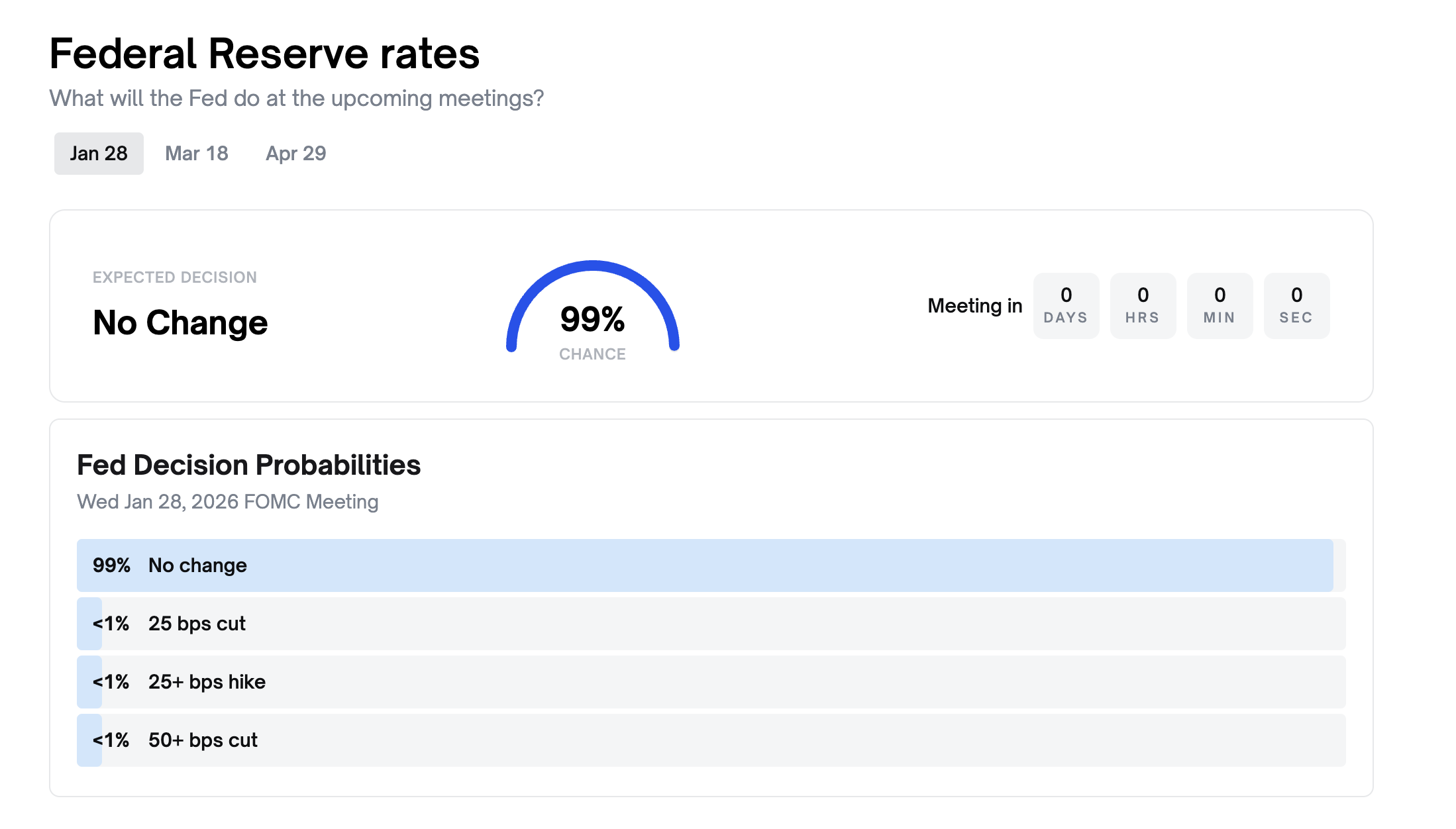Screen dimensions: 1456x829
Task: Select the Jan 28 meeting tab
Action: [98, 153]
